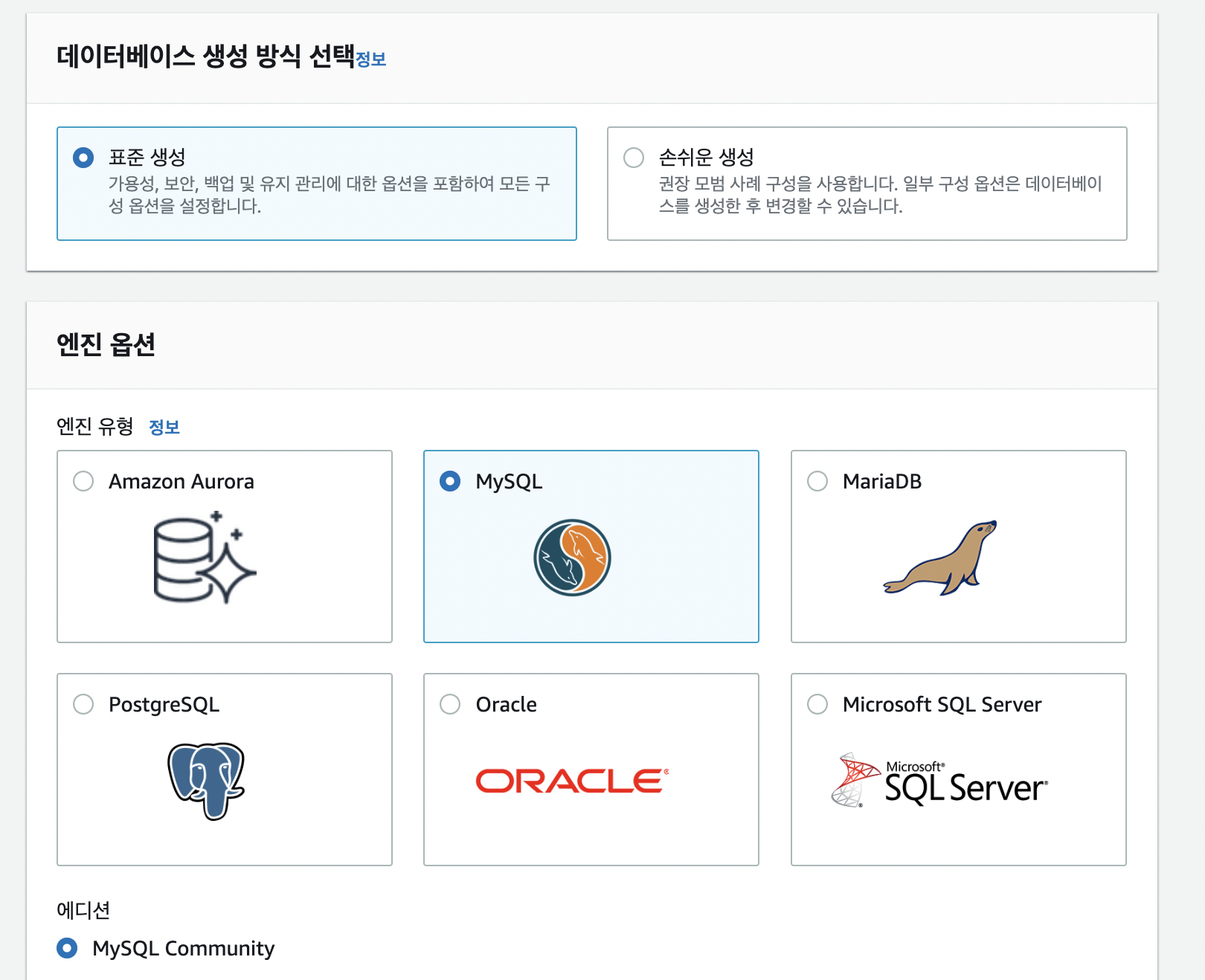Choose the MariaDB engine radio button
The image size is (1205, 980).
(817, 481)
